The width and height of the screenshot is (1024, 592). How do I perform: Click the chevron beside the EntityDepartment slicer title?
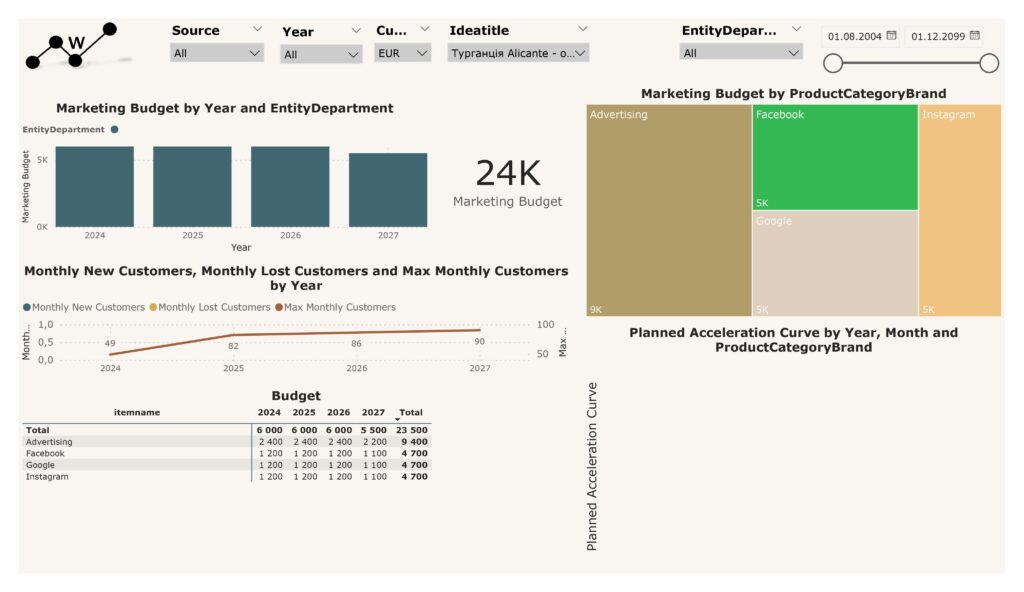pyautogui.click(x=796, y=30)
